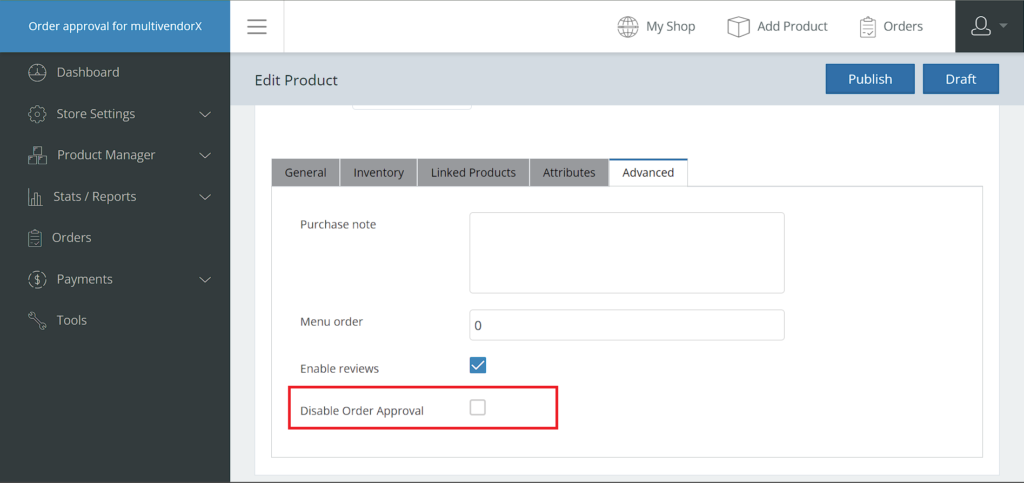Expand the Store Settings chevron

[x=205, y=114]
